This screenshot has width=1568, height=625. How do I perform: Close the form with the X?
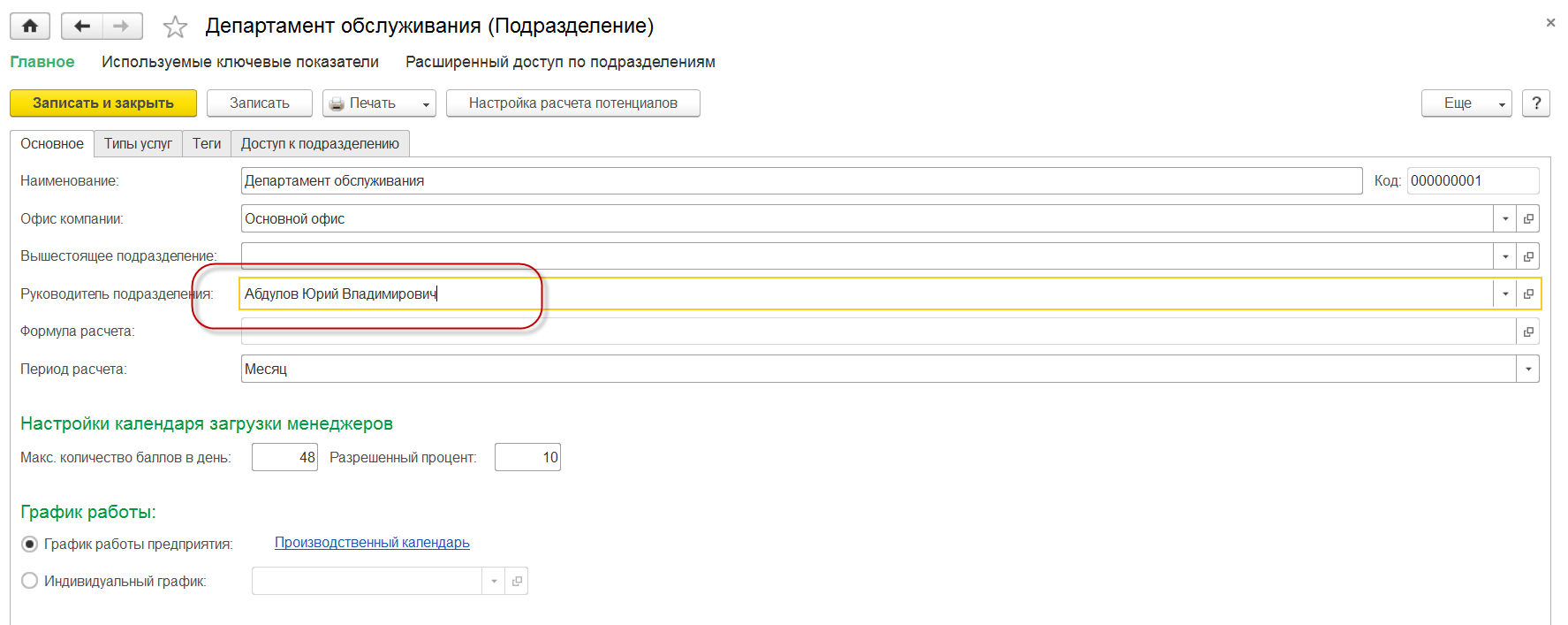pos(1550,23)
